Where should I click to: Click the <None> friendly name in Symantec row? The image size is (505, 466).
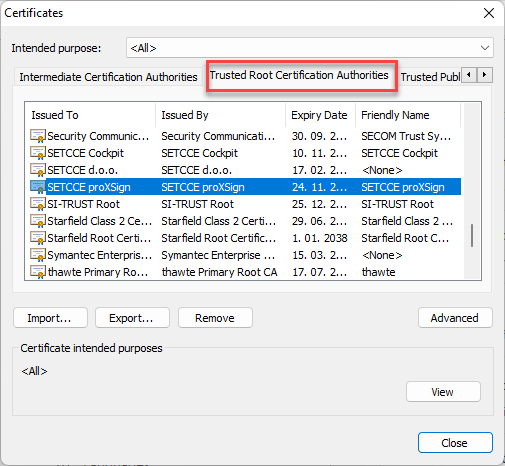tap(382, 255)
